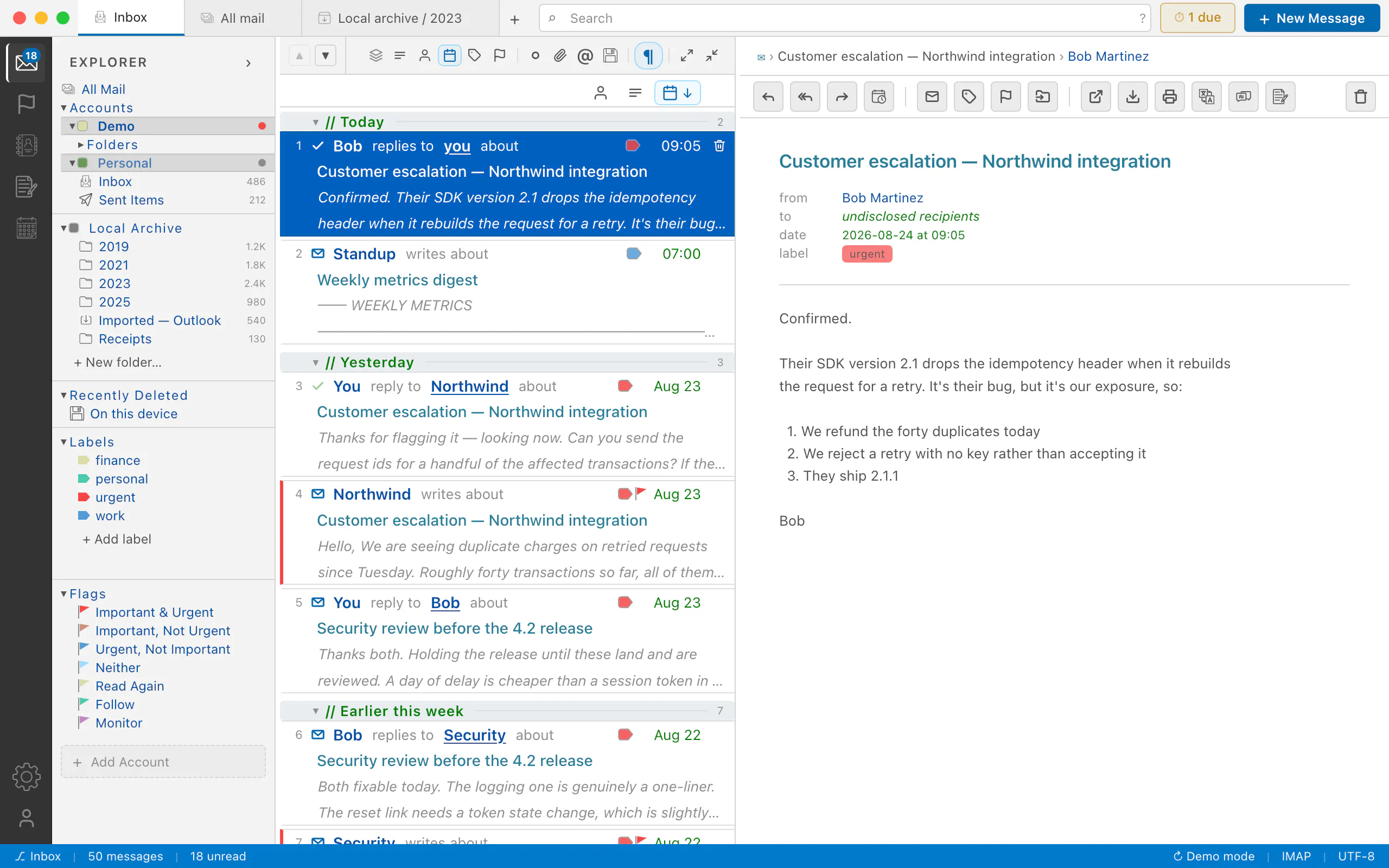Collapse the Yesterday message group

315,362
